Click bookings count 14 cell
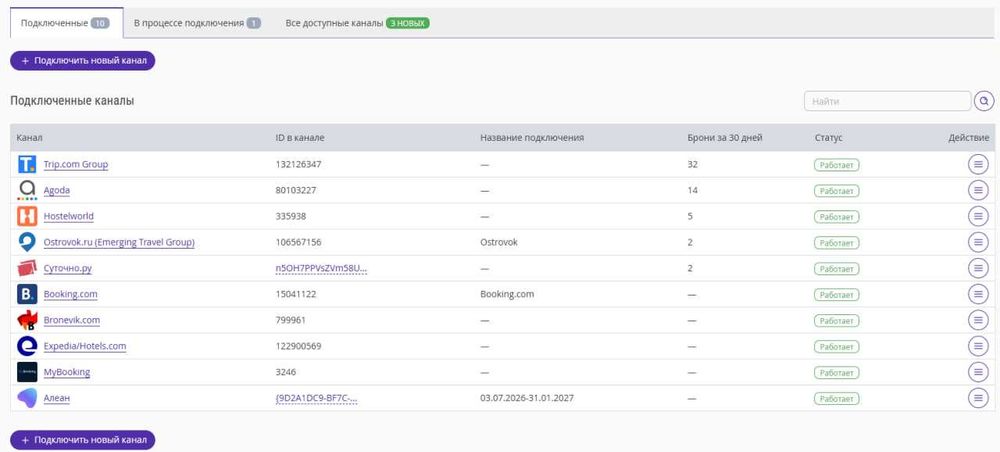Image resolution: width=1000 pixels, height=452 pixels. [693, 190]
